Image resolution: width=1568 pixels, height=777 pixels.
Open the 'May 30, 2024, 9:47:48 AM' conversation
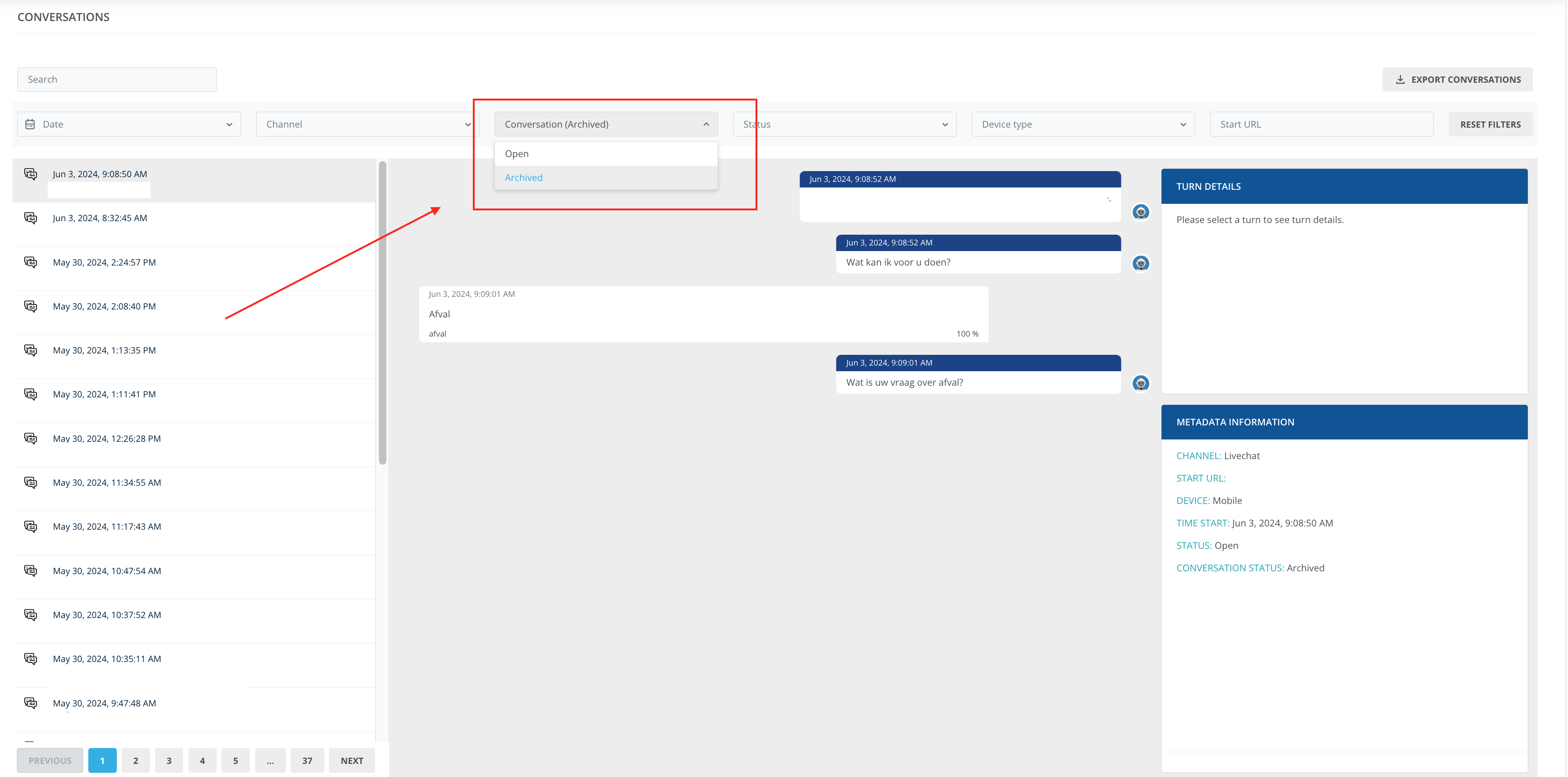pos(194,709)
